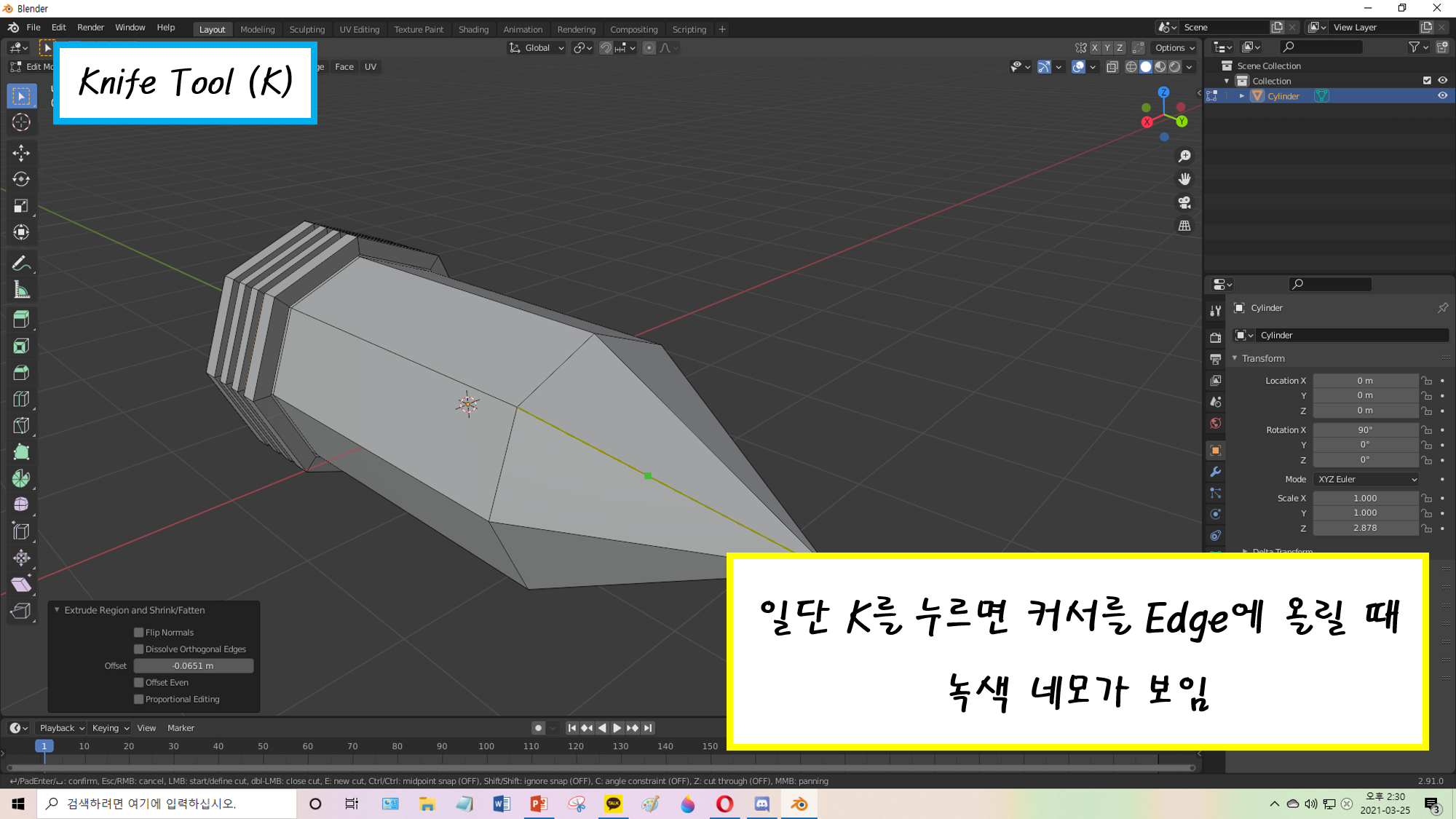The image size is (1456, 819).
Task: Enable the Flip Normals checkbox
Action: pyautogui.click(x=139, y=633)
